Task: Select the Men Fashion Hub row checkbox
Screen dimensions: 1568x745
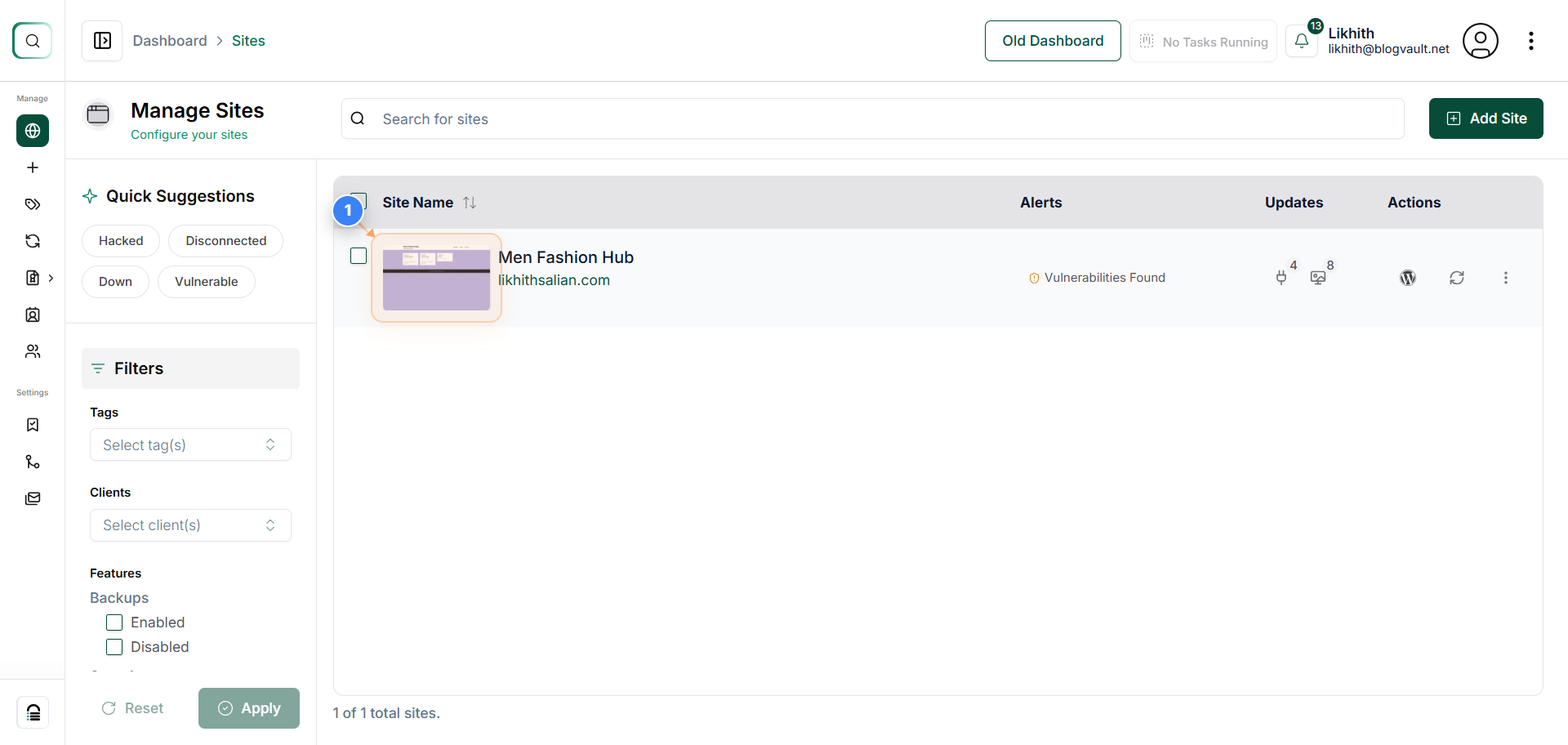Action: (x=358, y=256)
